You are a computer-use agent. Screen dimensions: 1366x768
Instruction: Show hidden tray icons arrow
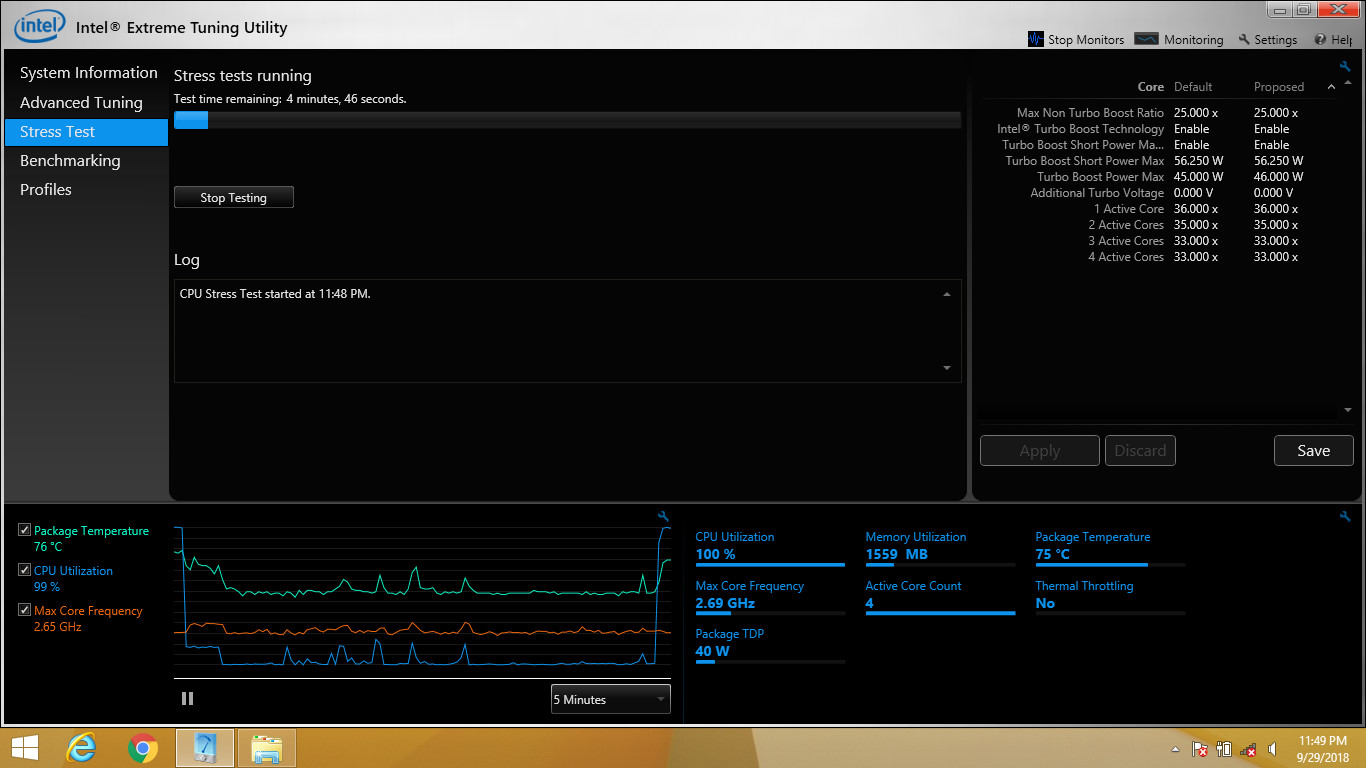point(1175,749)
